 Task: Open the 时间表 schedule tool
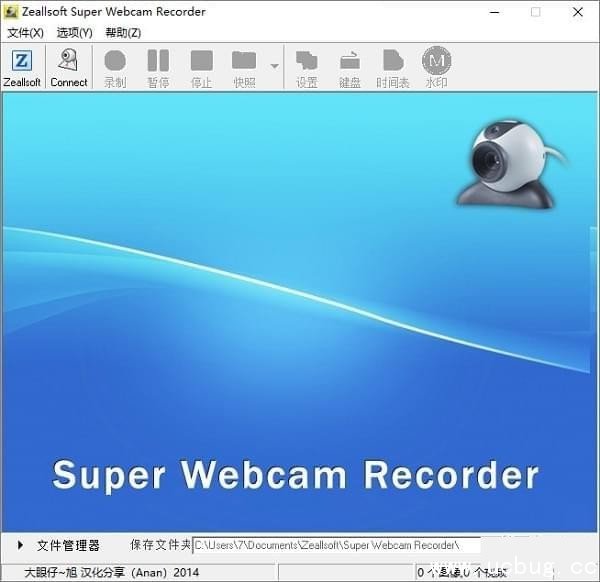(x=393, y=68)
